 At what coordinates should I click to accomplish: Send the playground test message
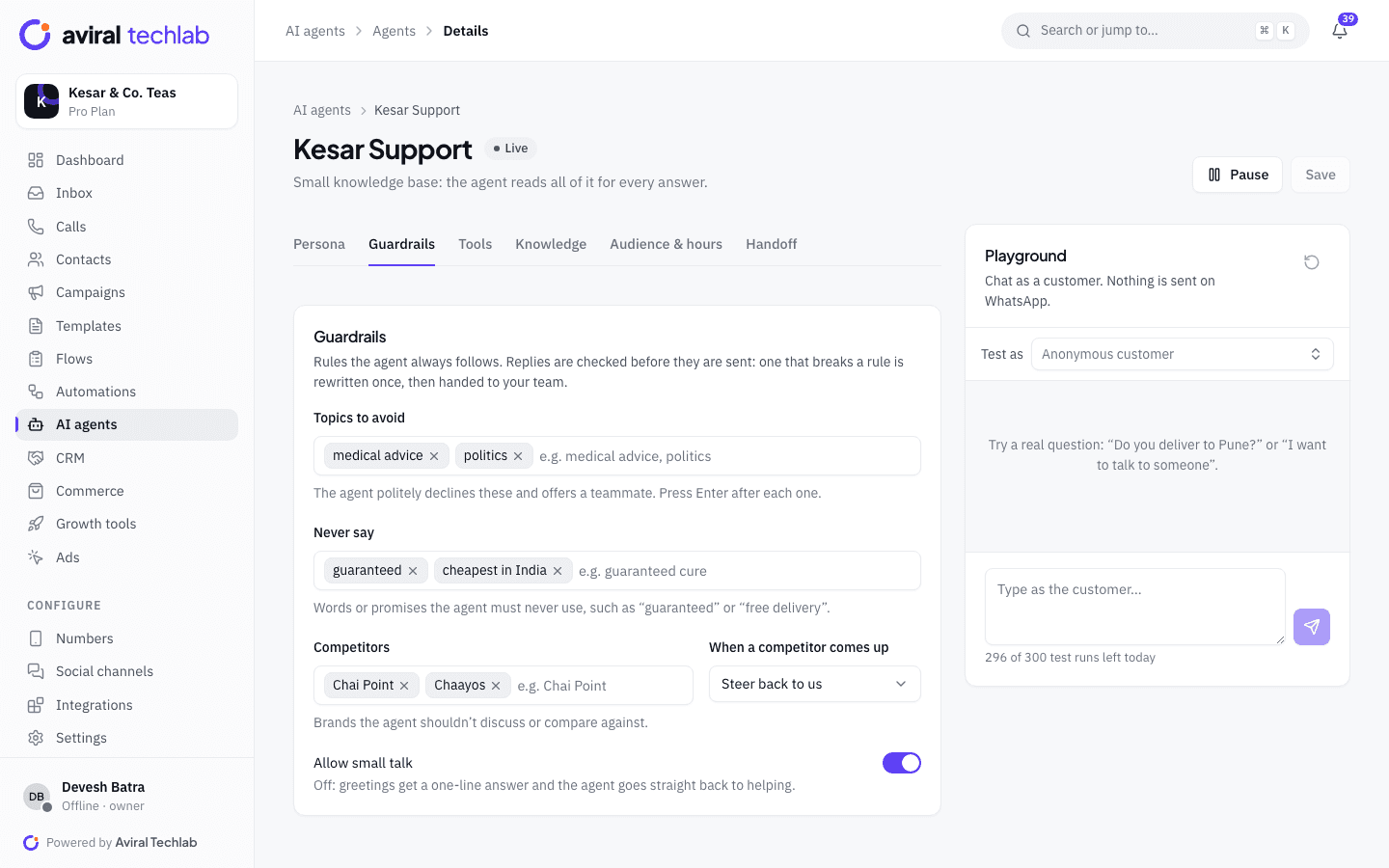coord(1312,627)
